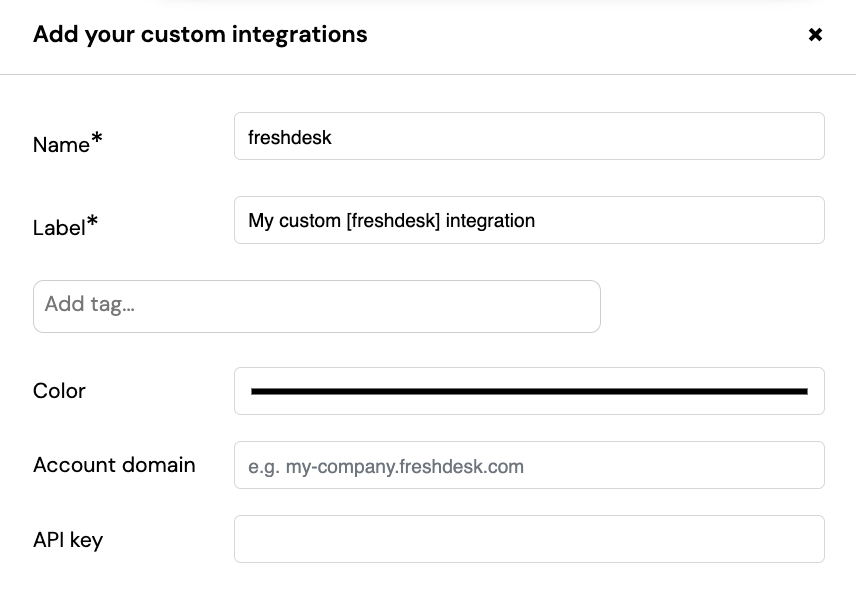Click the 'Add your custom integrations' heading
856x602 pixels.
click(x=200, y=34)
